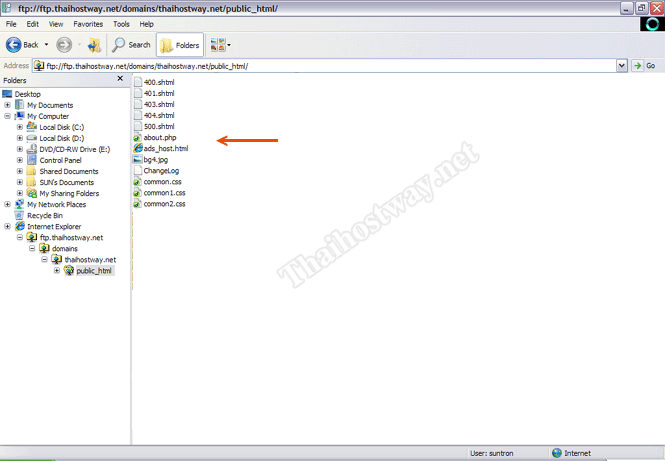
Task: Click the My Network Places icon
Action: point(20,204)
